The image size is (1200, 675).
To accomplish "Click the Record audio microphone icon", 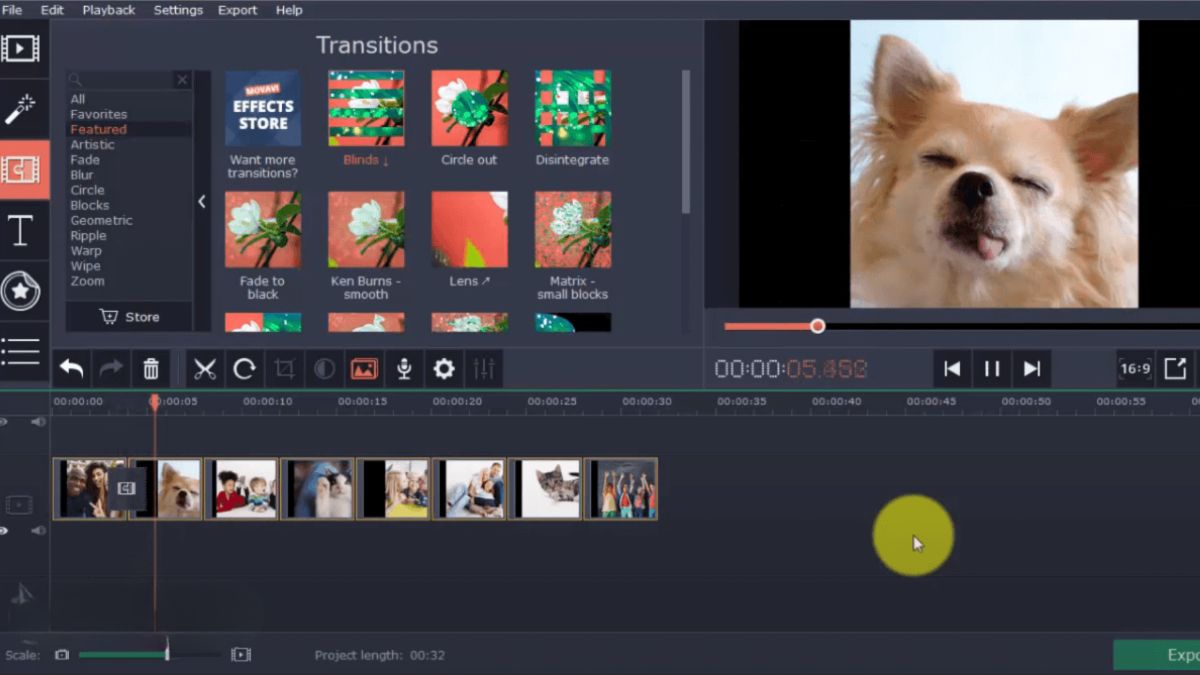I will click(403, 368).
